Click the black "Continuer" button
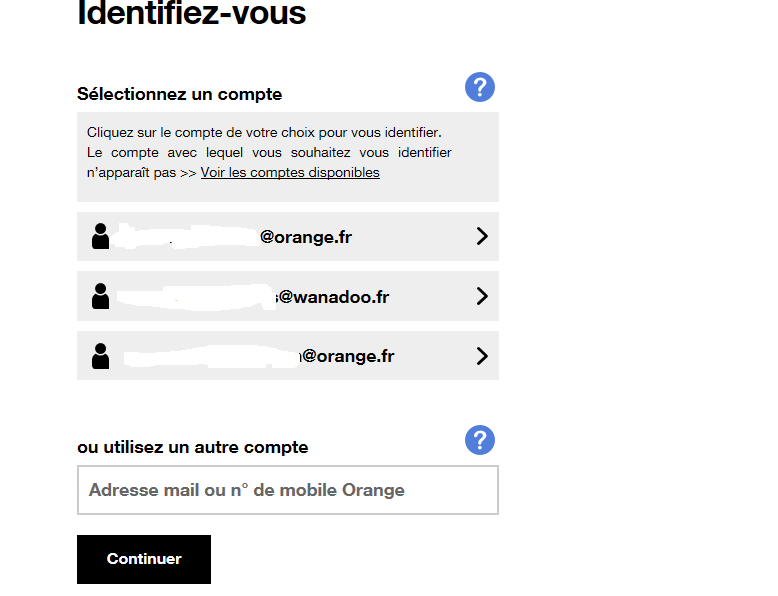The height and width of the screenshot is (596, 778). pos(144,559)
